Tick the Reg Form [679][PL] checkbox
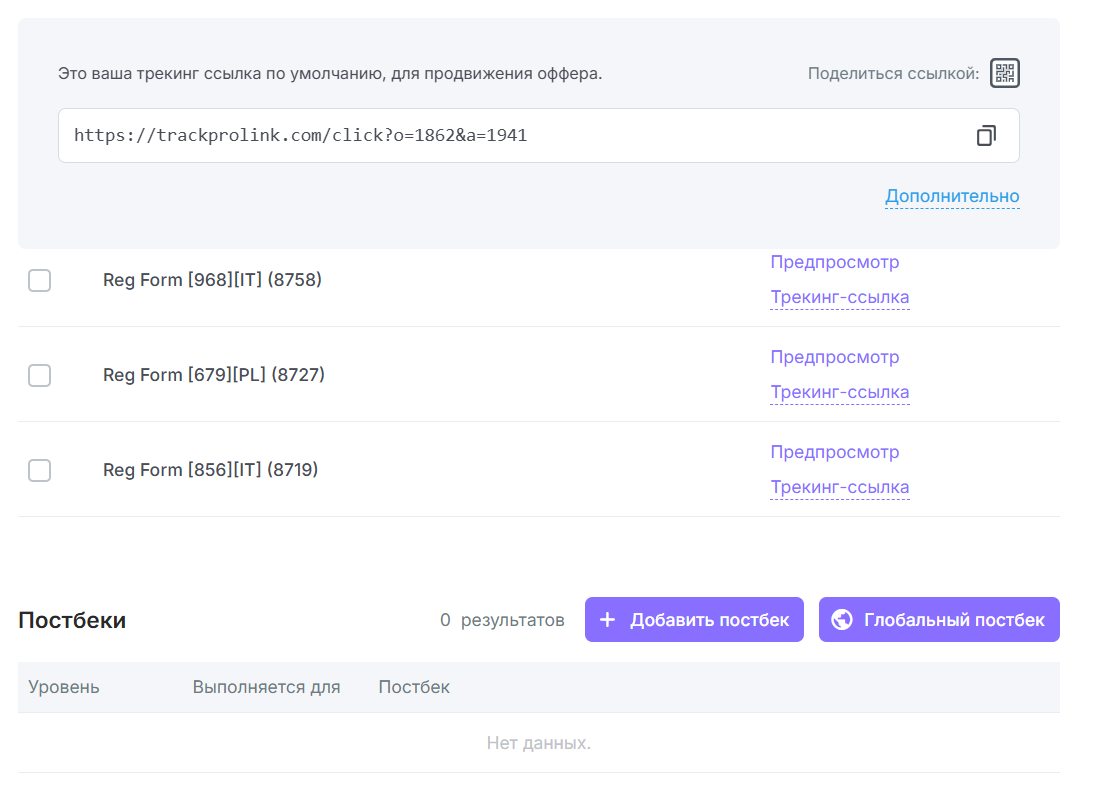1097x795 pixels. point(39,376)
